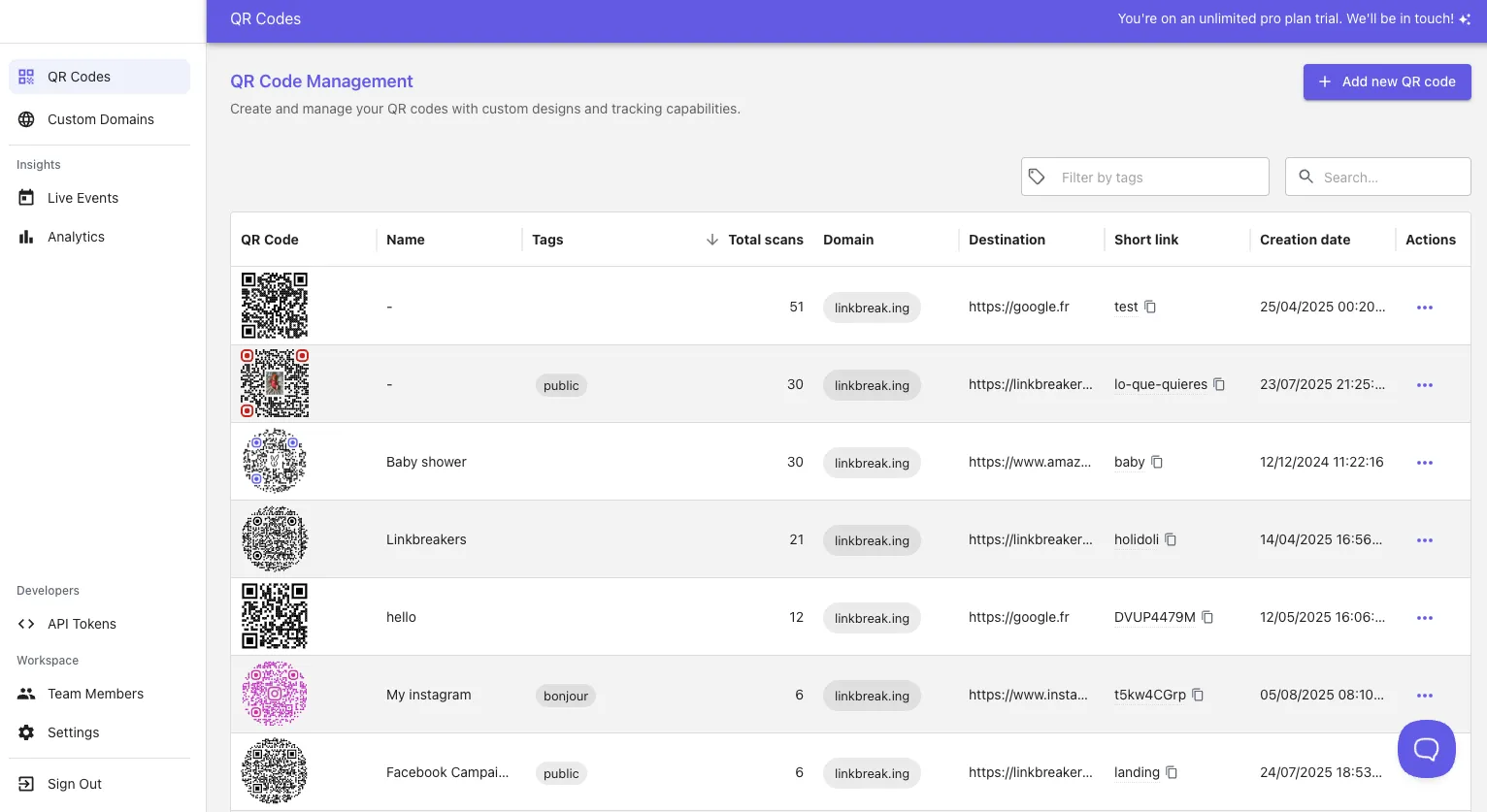Click 'Facebook Campai...' name cell
Image resolution: width=1487 pixels, height=812 pixels.
coord(447,772)
